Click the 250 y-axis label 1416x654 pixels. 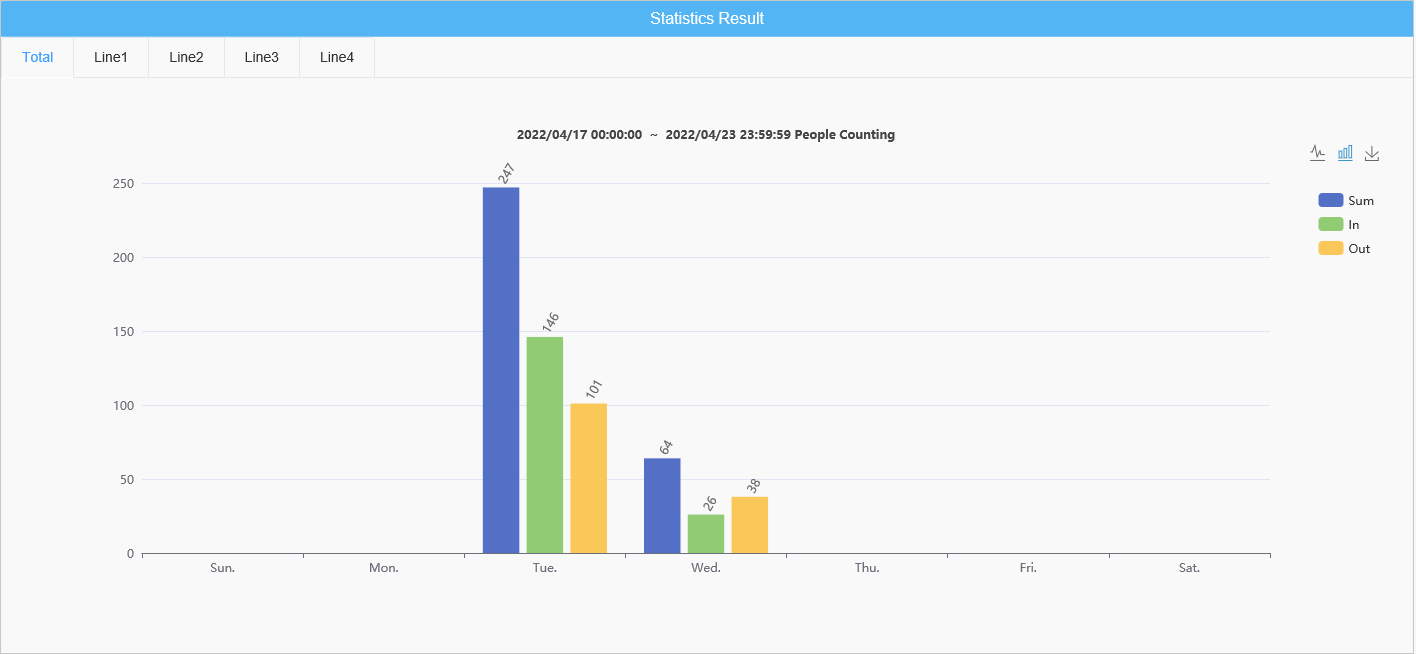(x=124, y=184)
